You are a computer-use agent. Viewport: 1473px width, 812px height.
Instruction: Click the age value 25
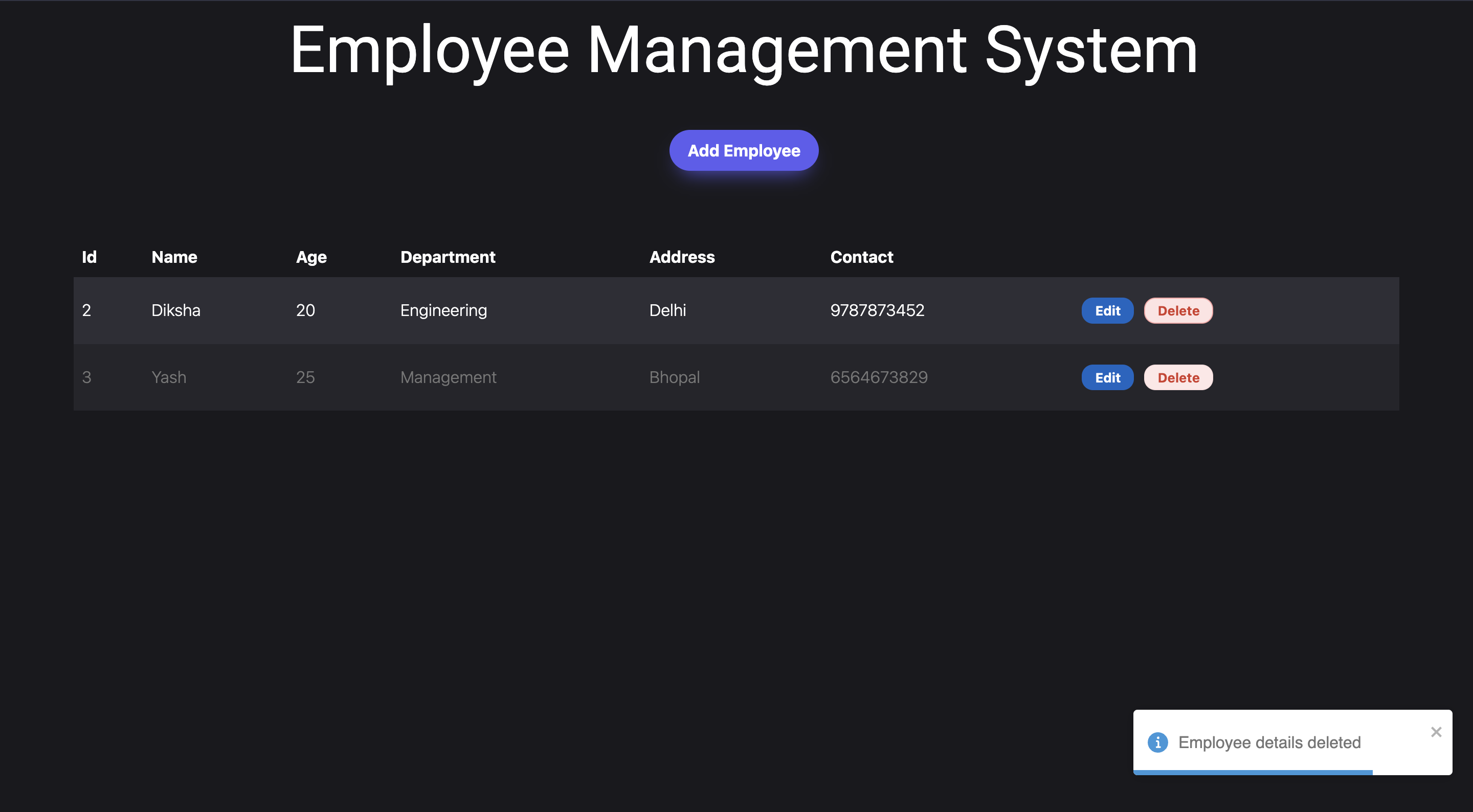click(x=305, y=377)
